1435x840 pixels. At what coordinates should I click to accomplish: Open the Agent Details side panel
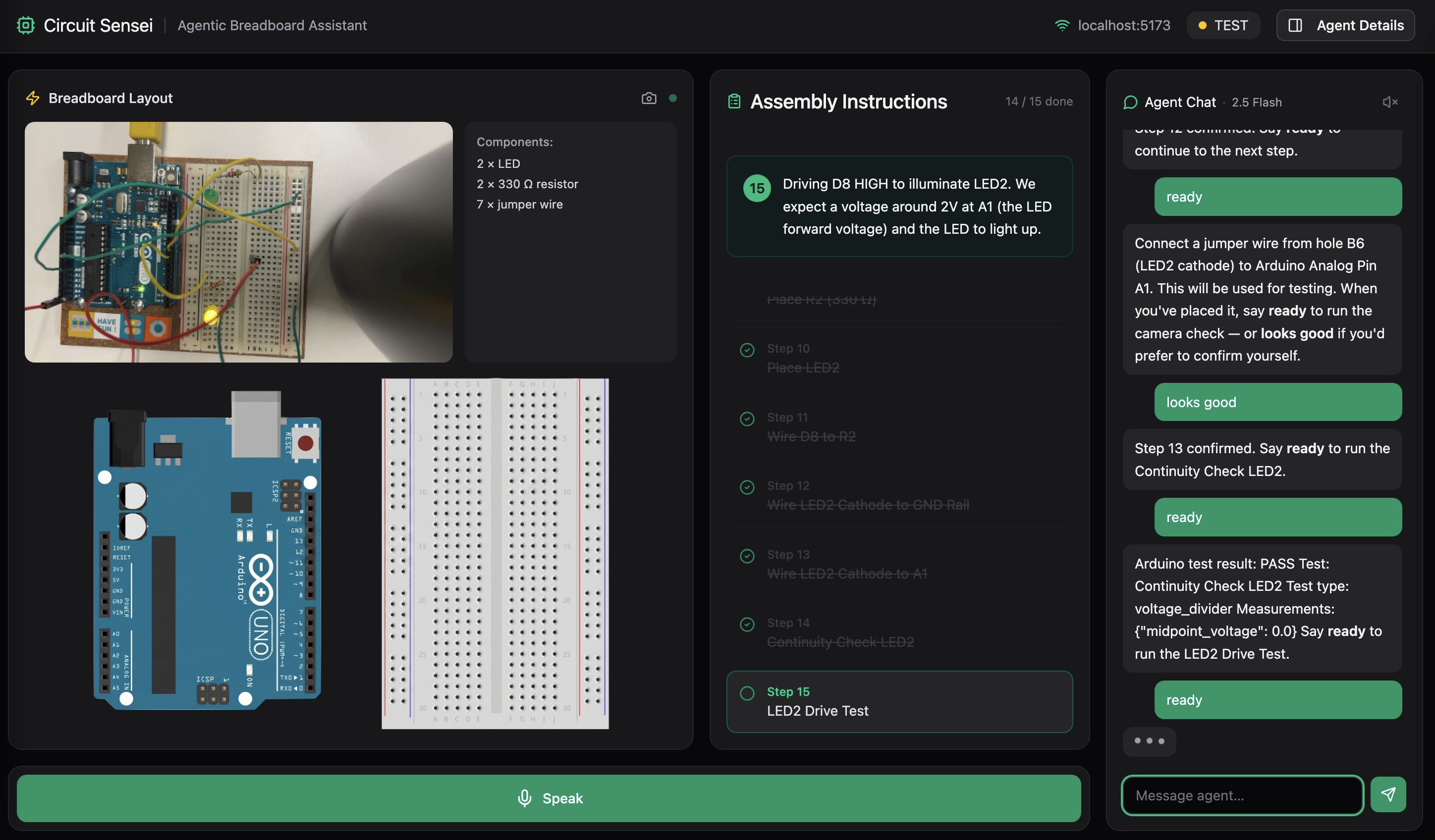coord(1345,25)
